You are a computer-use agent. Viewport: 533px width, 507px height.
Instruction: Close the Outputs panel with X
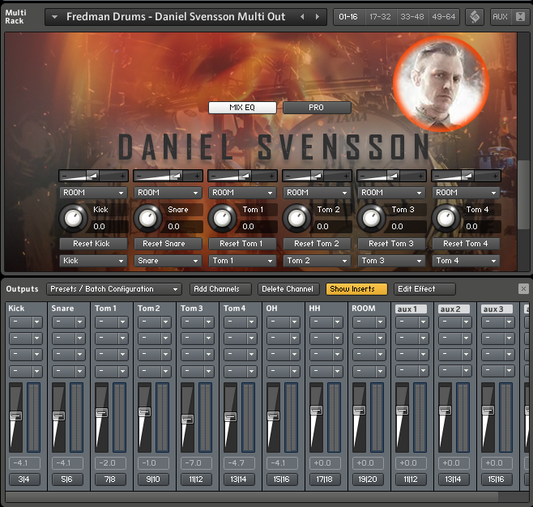click(523, 289)
